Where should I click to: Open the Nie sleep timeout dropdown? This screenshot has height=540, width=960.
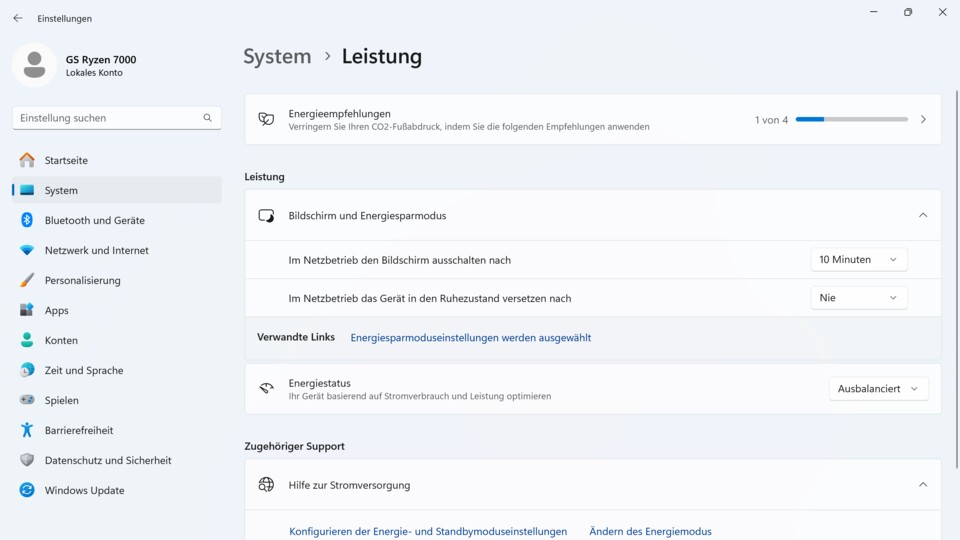point(858,298)
